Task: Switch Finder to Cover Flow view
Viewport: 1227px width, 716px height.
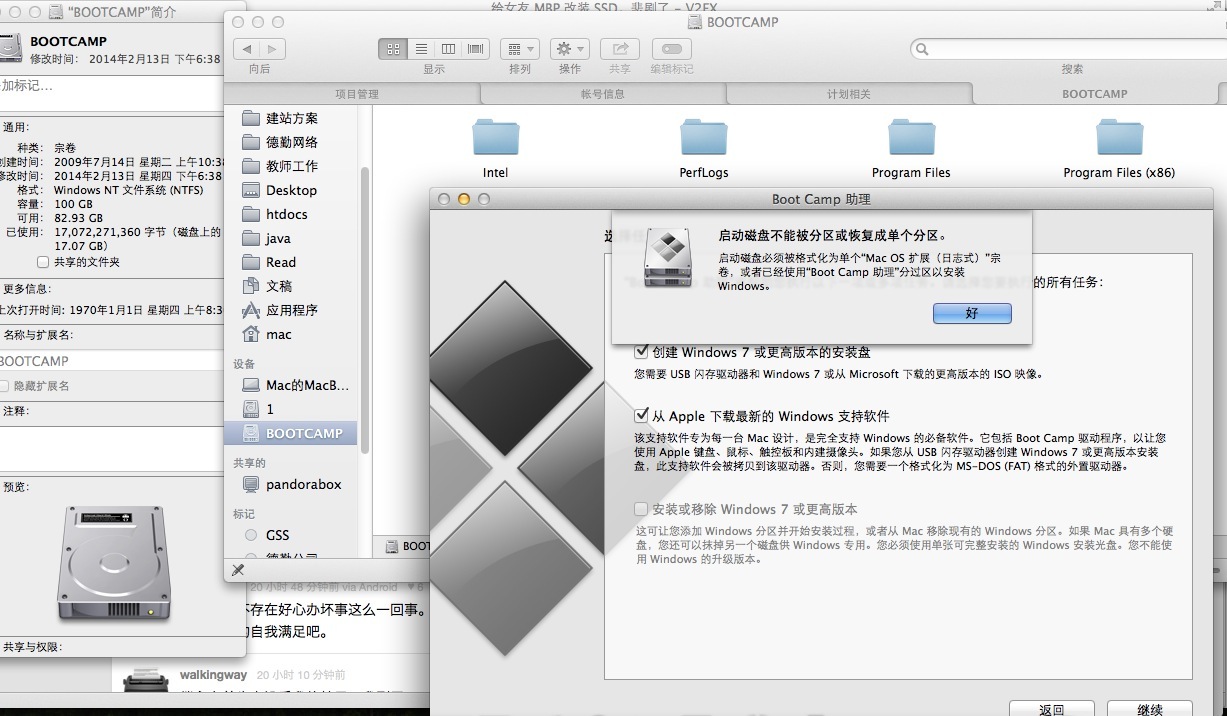Action: coord(476,48)
